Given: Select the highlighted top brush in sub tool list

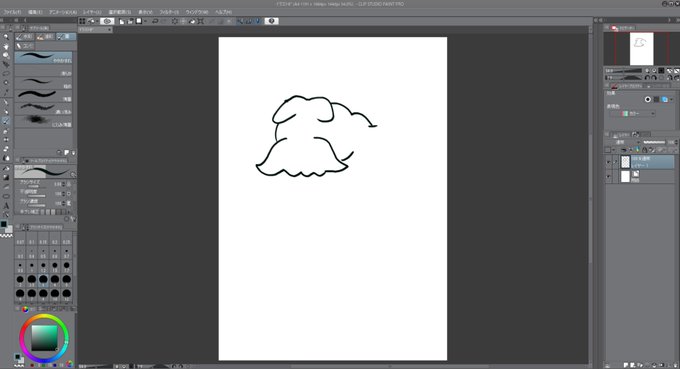Looking at the screenshot, I should click(43, 58).
